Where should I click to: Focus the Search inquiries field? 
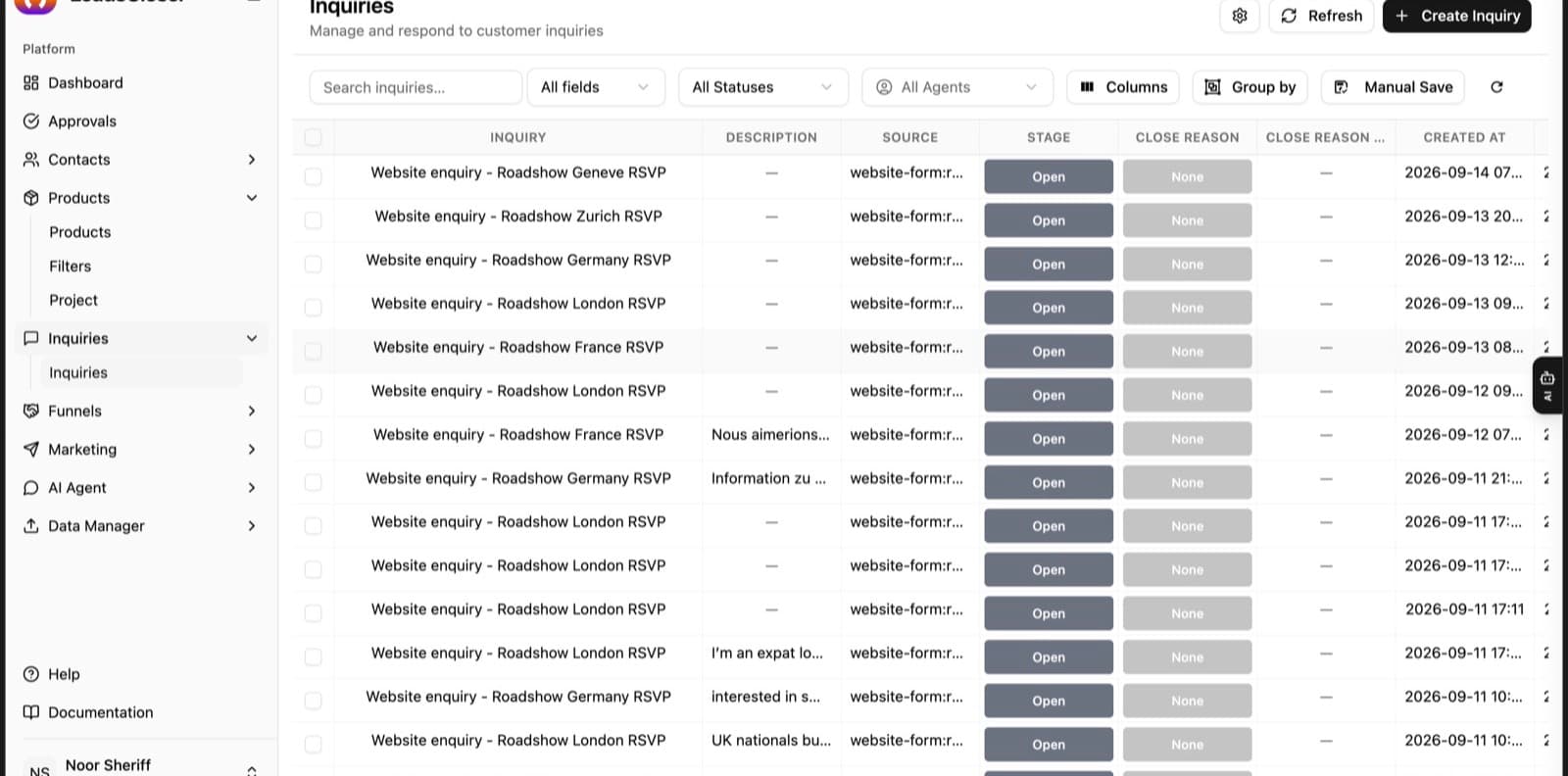416,87
